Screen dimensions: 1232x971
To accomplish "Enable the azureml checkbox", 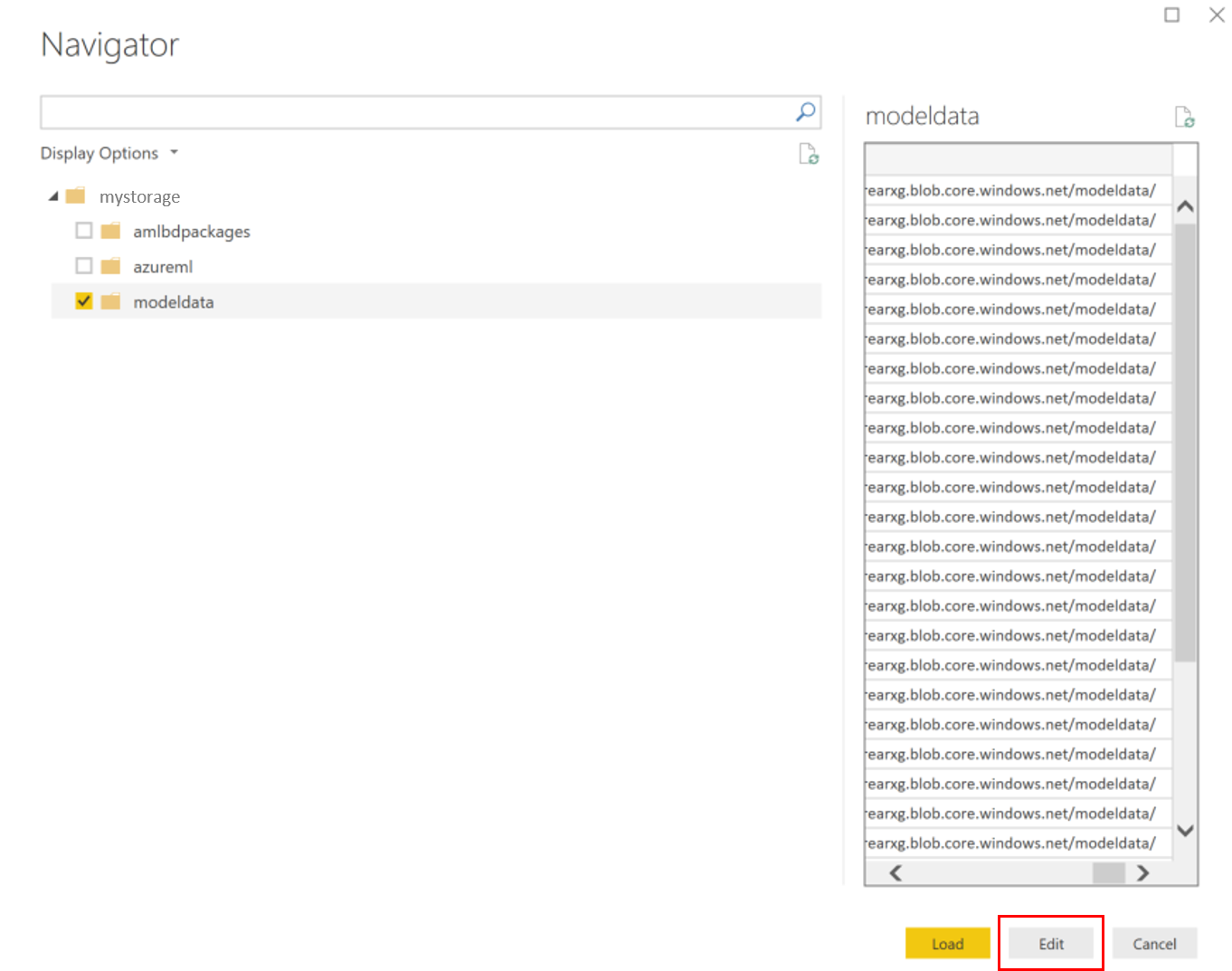I will tap(83, 265).
